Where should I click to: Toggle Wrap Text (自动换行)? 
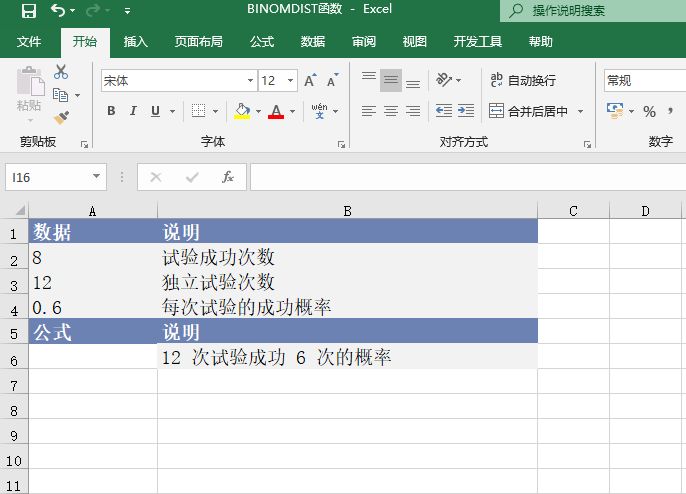[x=523, y=80]
